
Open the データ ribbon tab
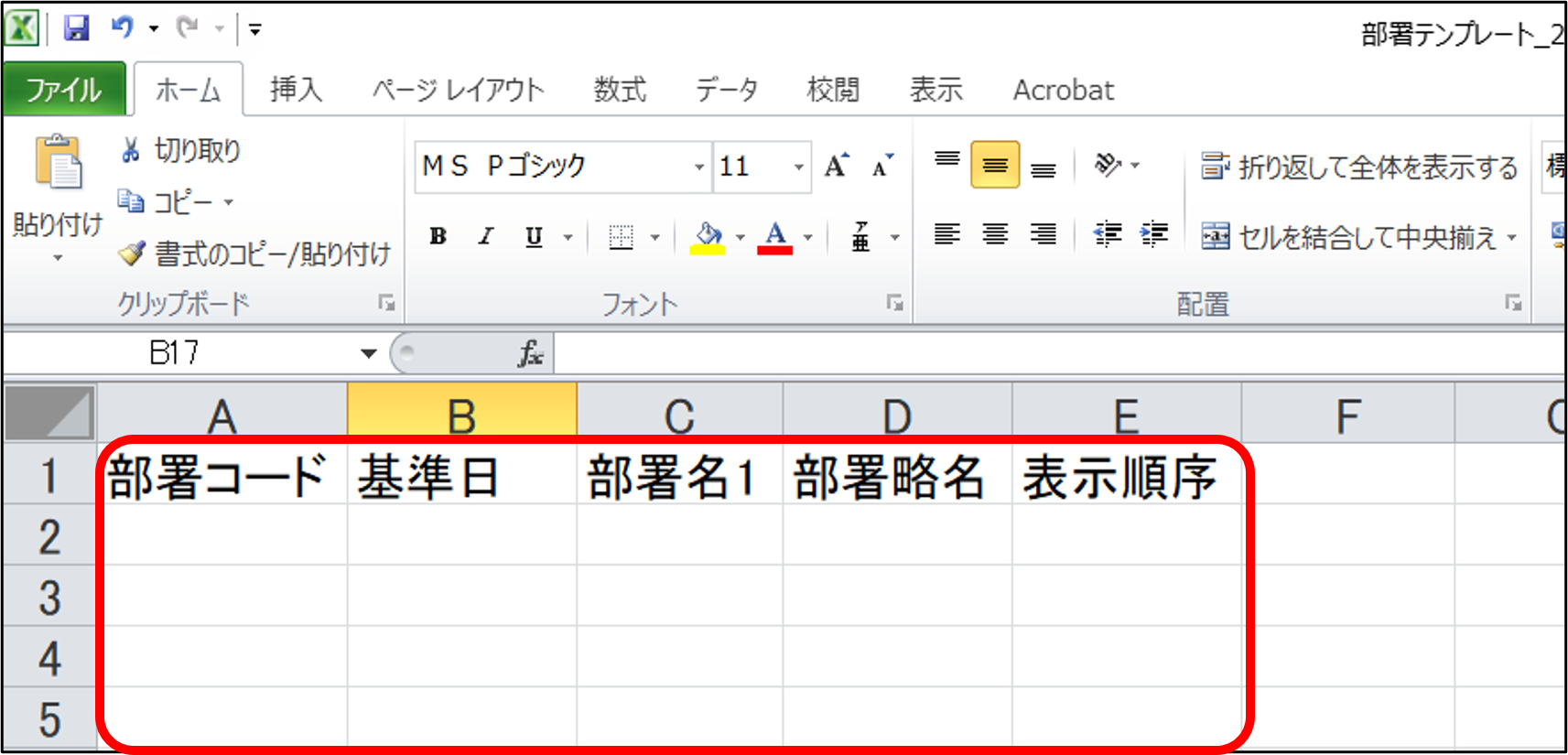coord(727,90)
